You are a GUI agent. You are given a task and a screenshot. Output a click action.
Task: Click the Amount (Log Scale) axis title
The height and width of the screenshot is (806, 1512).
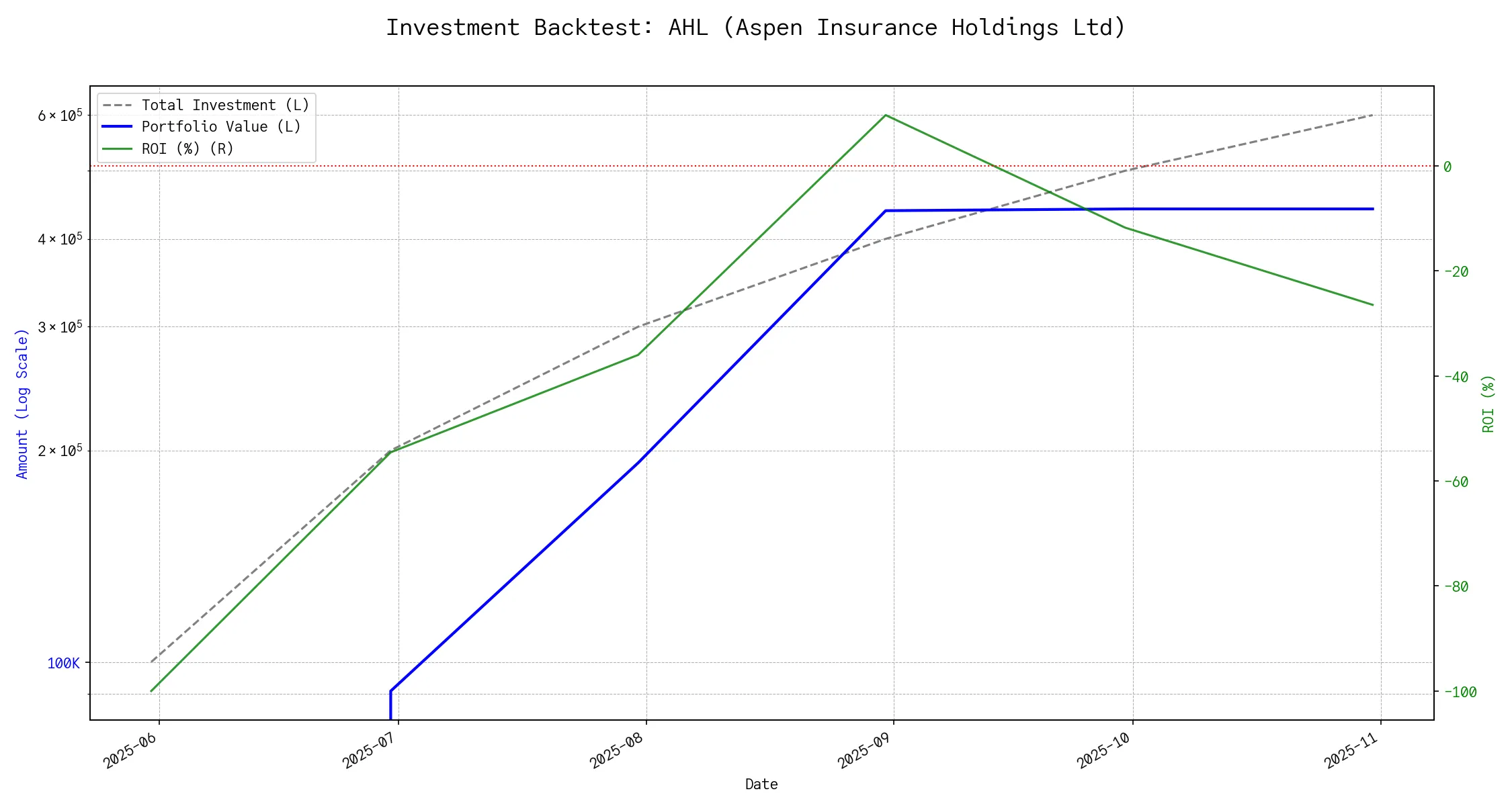tap(23, 404)
